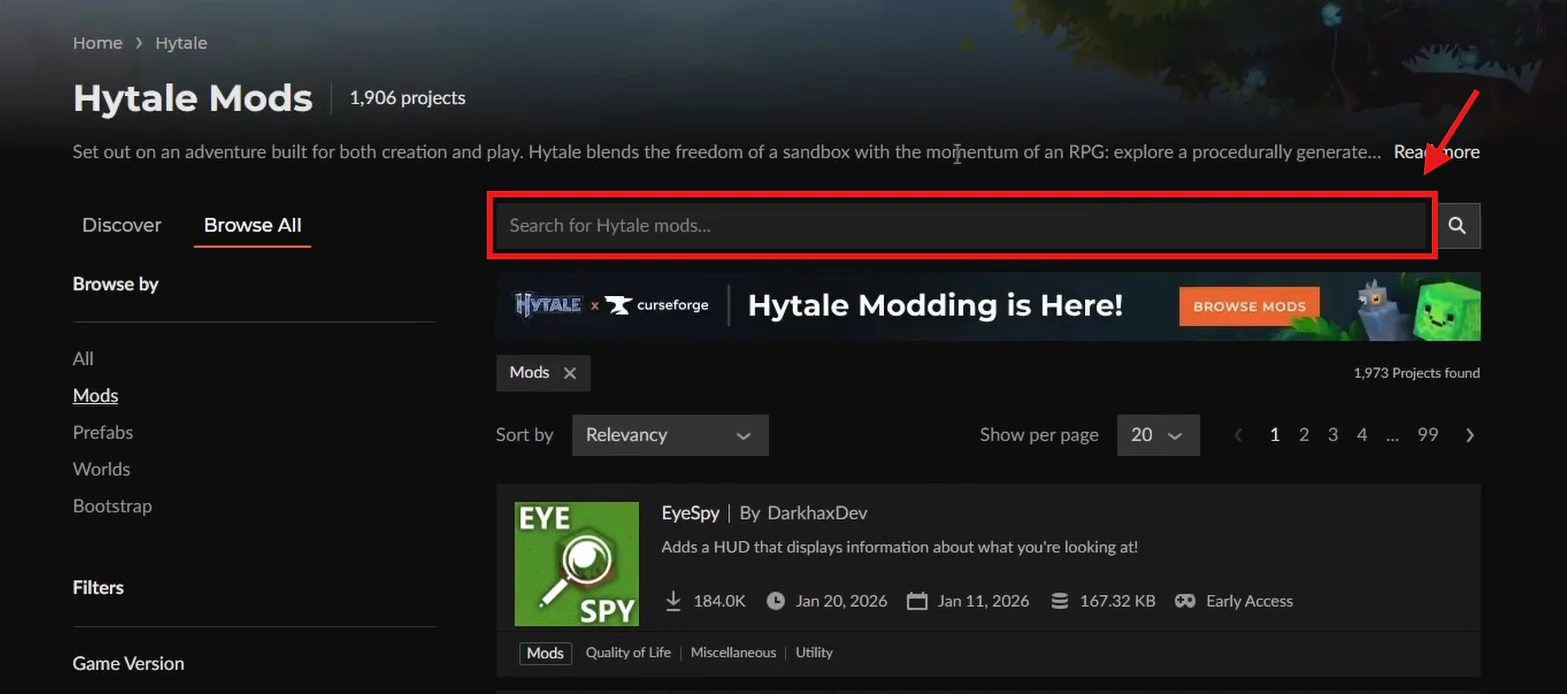This screenshot has width=1567, height=694.
Task: Select Bootstrap category in sidebar
Action: click(113, 506)
